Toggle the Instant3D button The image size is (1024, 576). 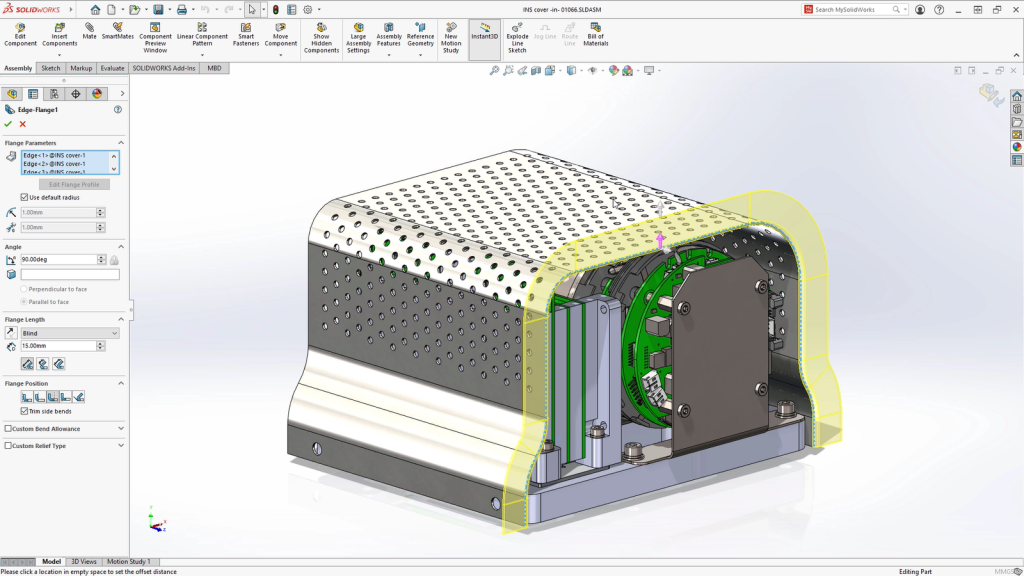click(485, 31)
